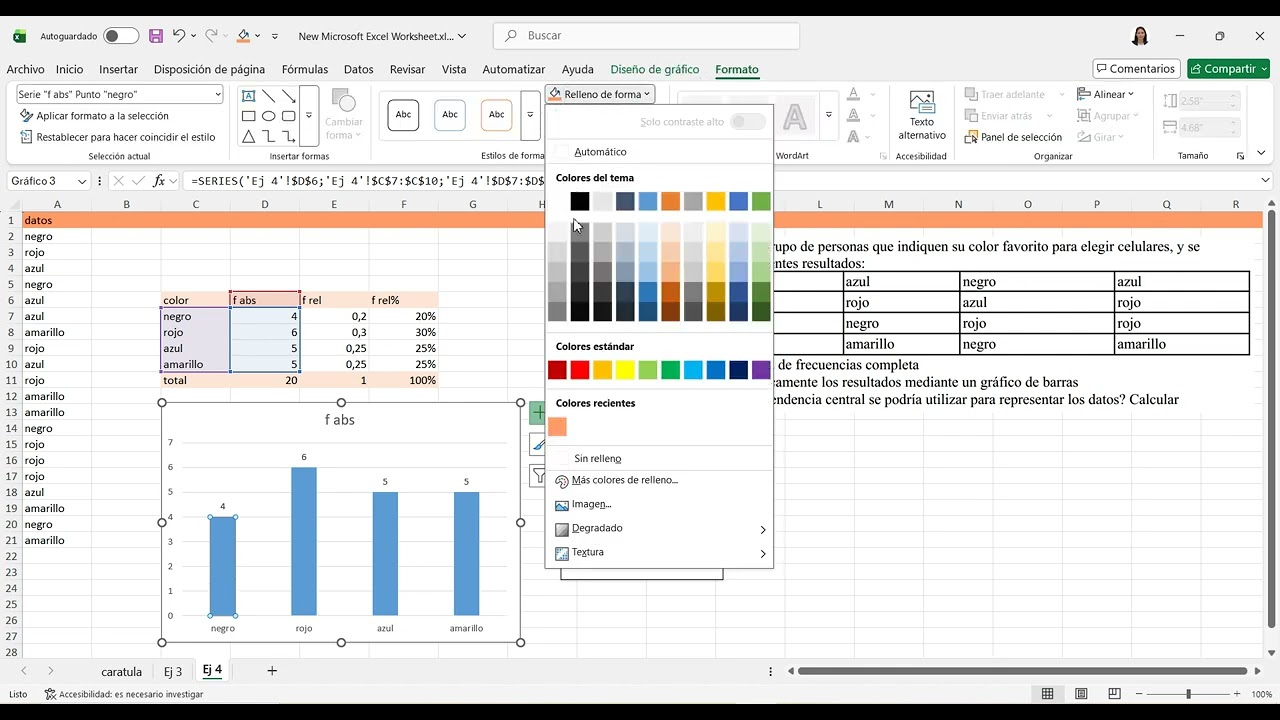This screenshot has width=1280, height=720.
Task: Insert a text box shape
Action: coord(248,96)
